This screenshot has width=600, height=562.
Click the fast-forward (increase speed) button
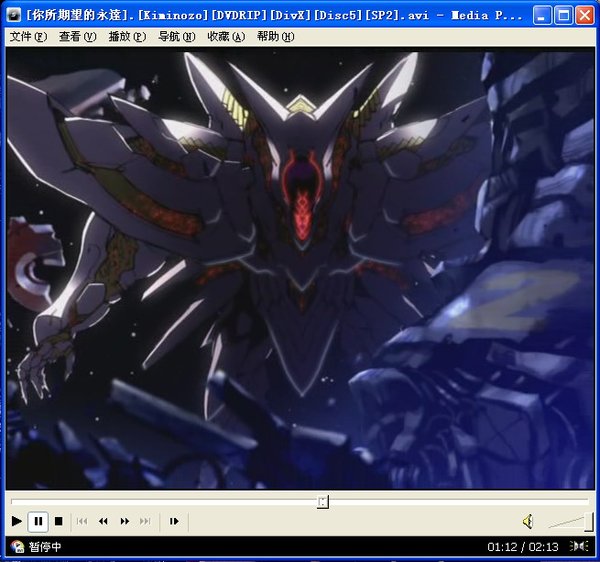[125, 521]
